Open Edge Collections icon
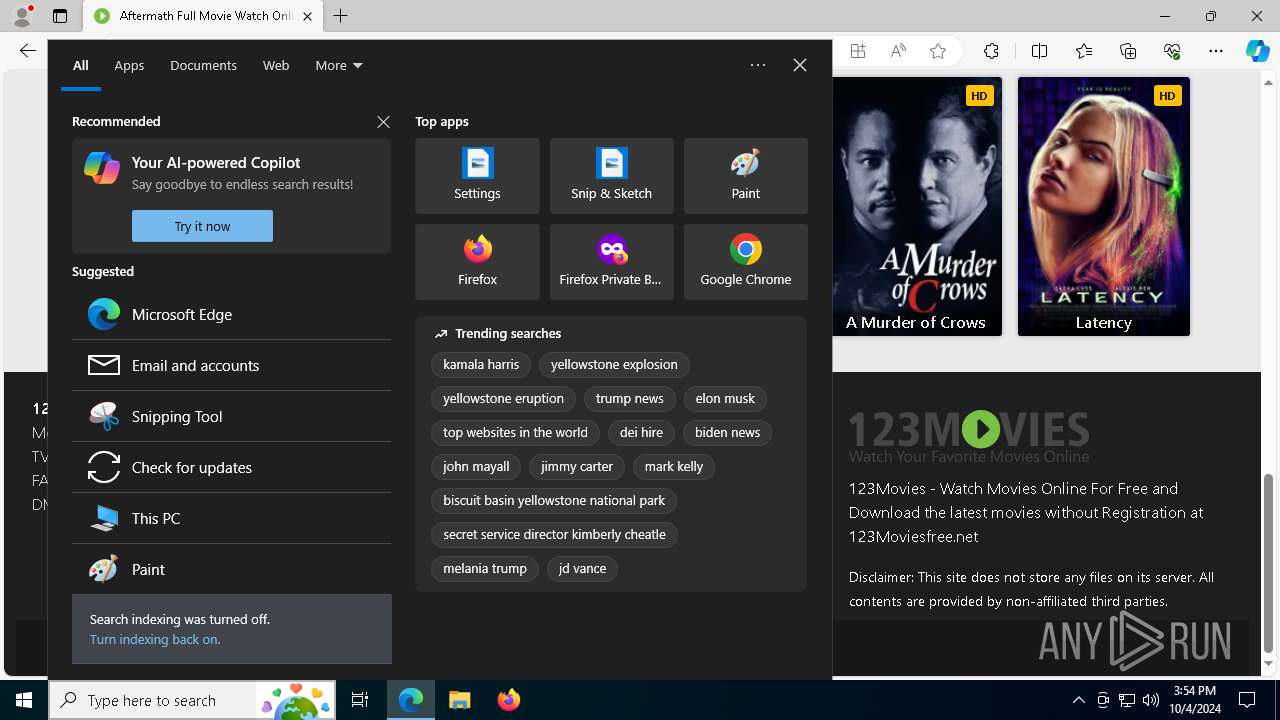The height and width of the screenshot is (720, 1280). pyautogui.click(x=1128, y=51)
